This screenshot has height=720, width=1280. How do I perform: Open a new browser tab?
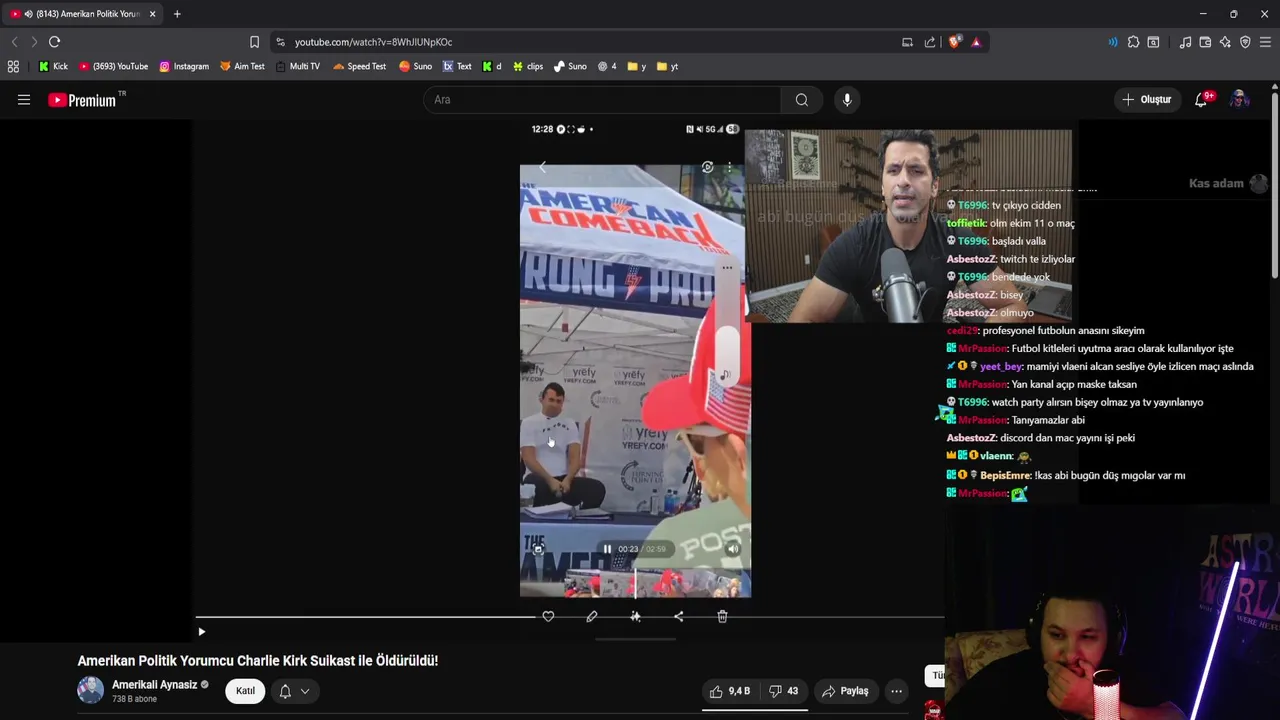click(177, 14)
